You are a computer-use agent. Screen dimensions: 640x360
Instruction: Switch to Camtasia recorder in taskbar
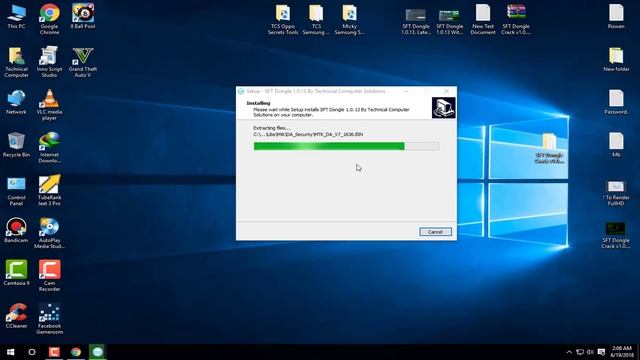coord(54,352)
